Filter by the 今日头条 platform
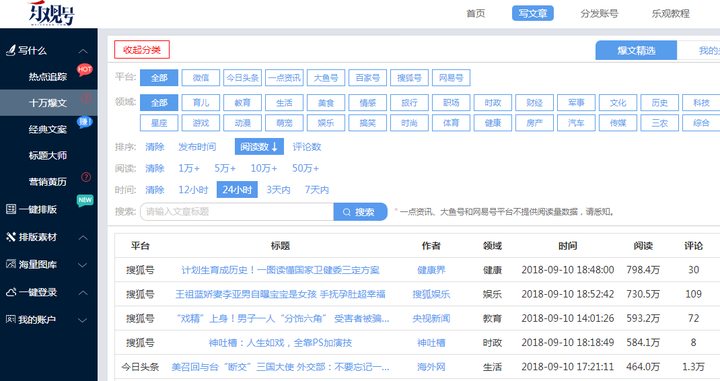 tap(242, 78)
